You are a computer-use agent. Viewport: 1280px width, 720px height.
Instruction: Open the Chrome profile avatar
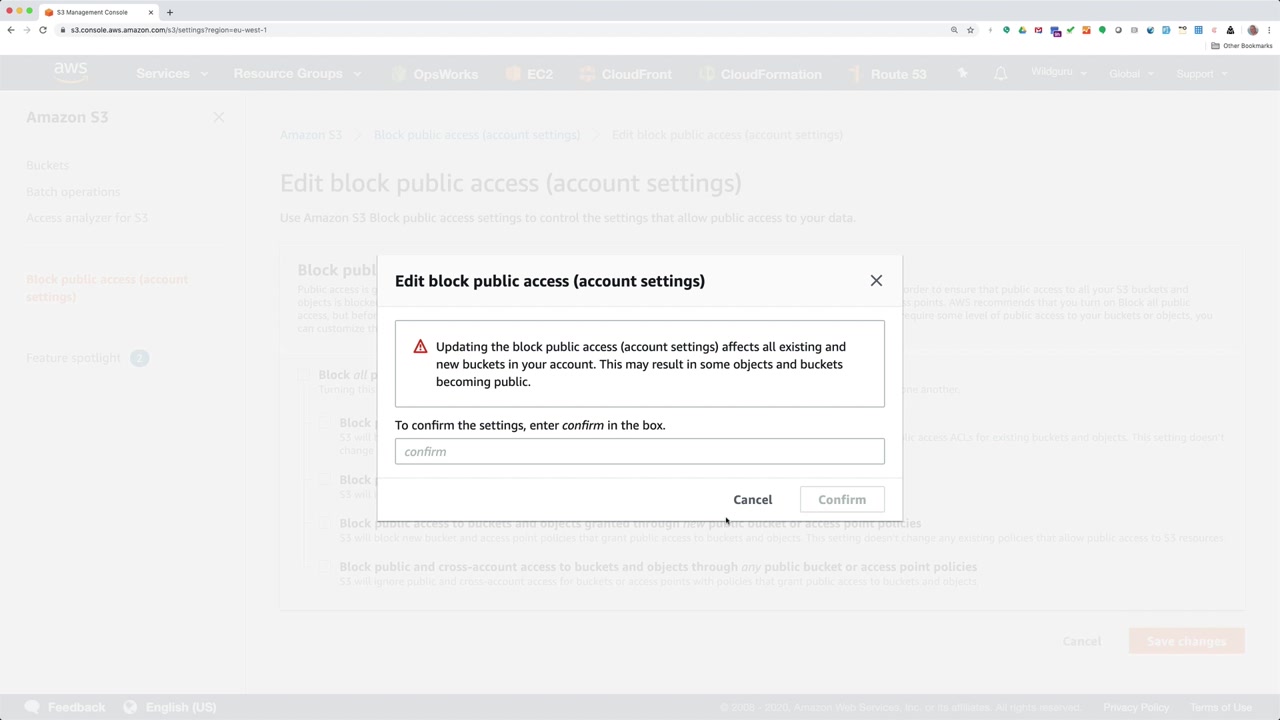pos(1253,30)
